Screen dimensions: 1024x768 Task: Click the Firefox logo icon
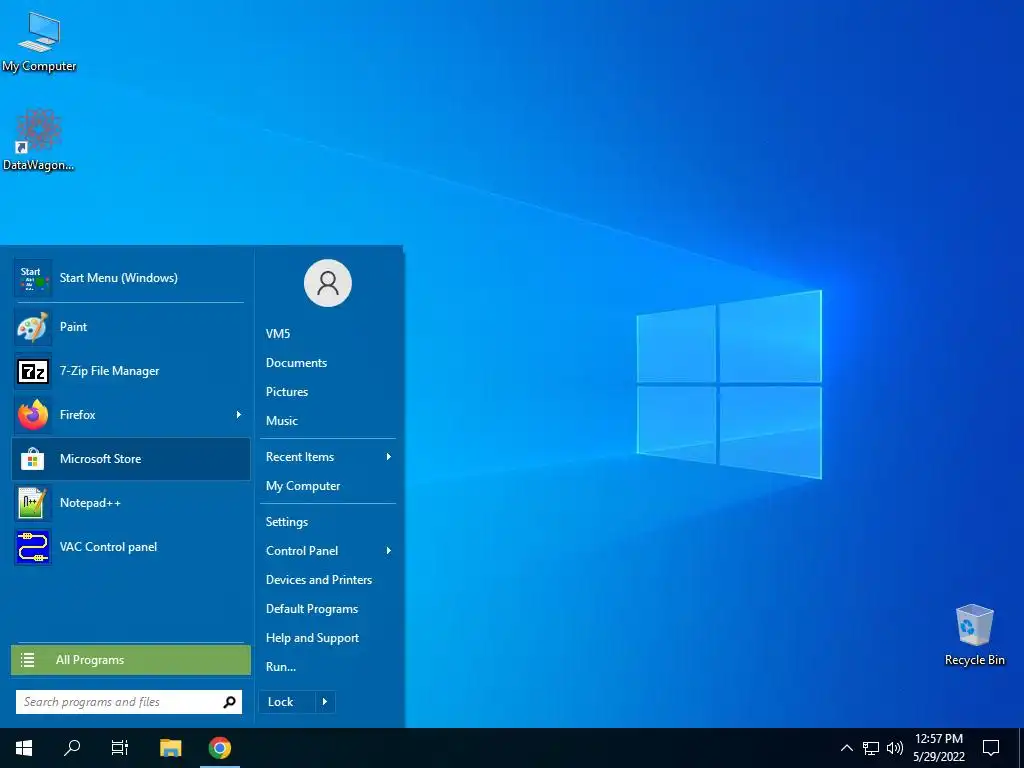[33, 415]
